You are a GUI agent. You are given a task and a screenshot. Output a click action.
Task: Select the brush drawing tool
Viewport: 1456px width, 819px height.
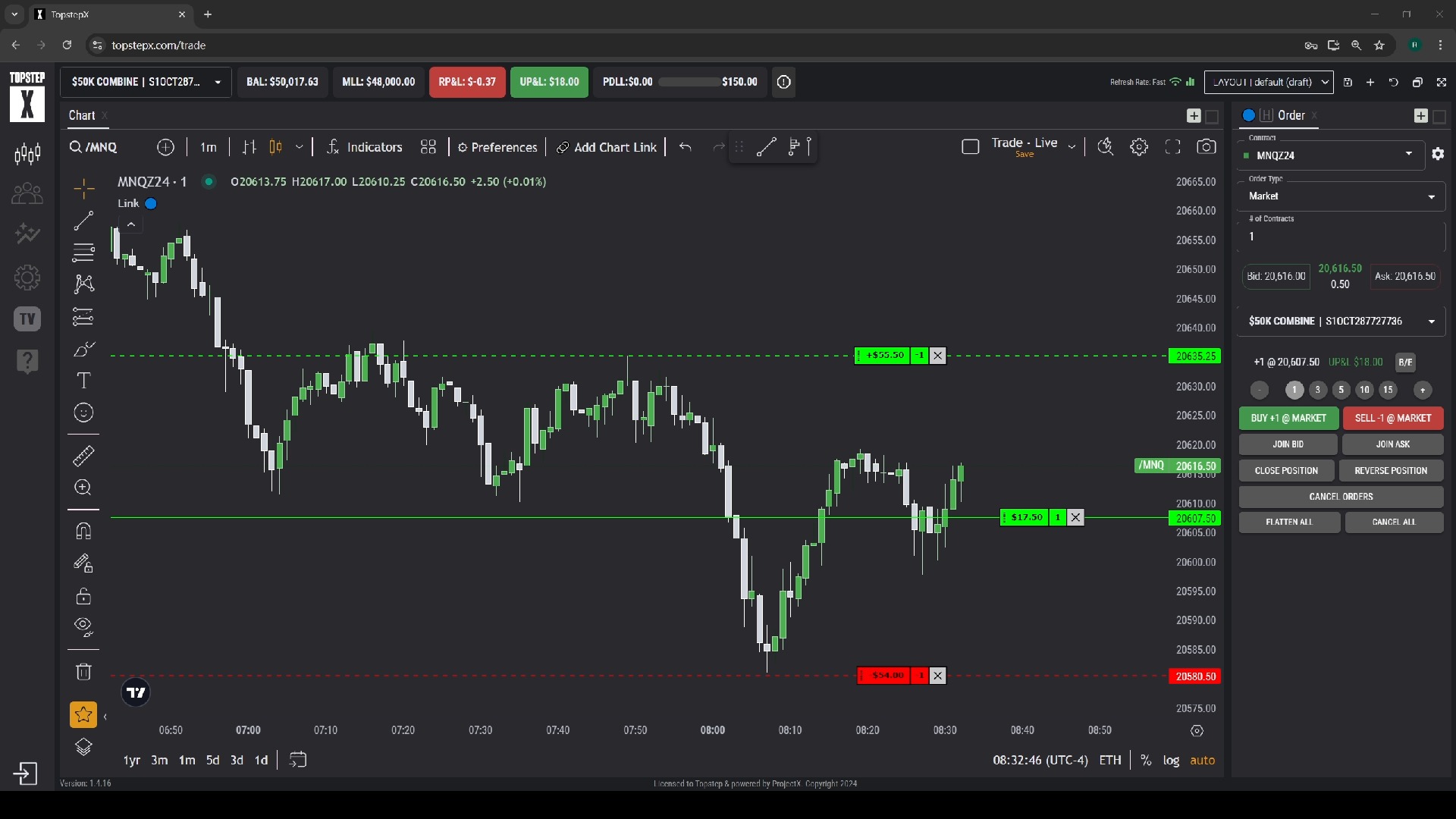83,349
